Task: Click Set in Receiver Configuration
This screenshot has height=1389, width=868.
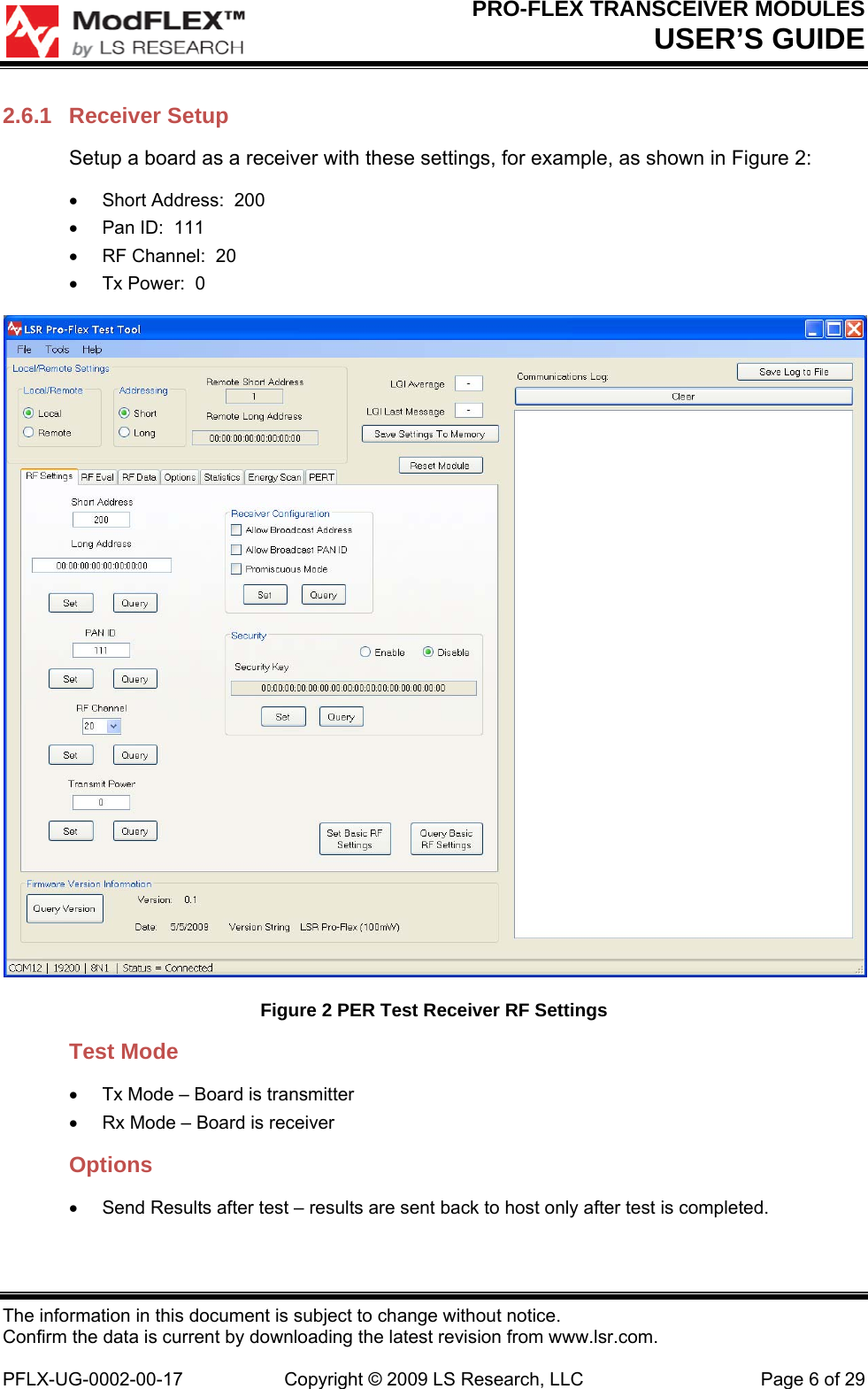Action: tap(265, 595)
